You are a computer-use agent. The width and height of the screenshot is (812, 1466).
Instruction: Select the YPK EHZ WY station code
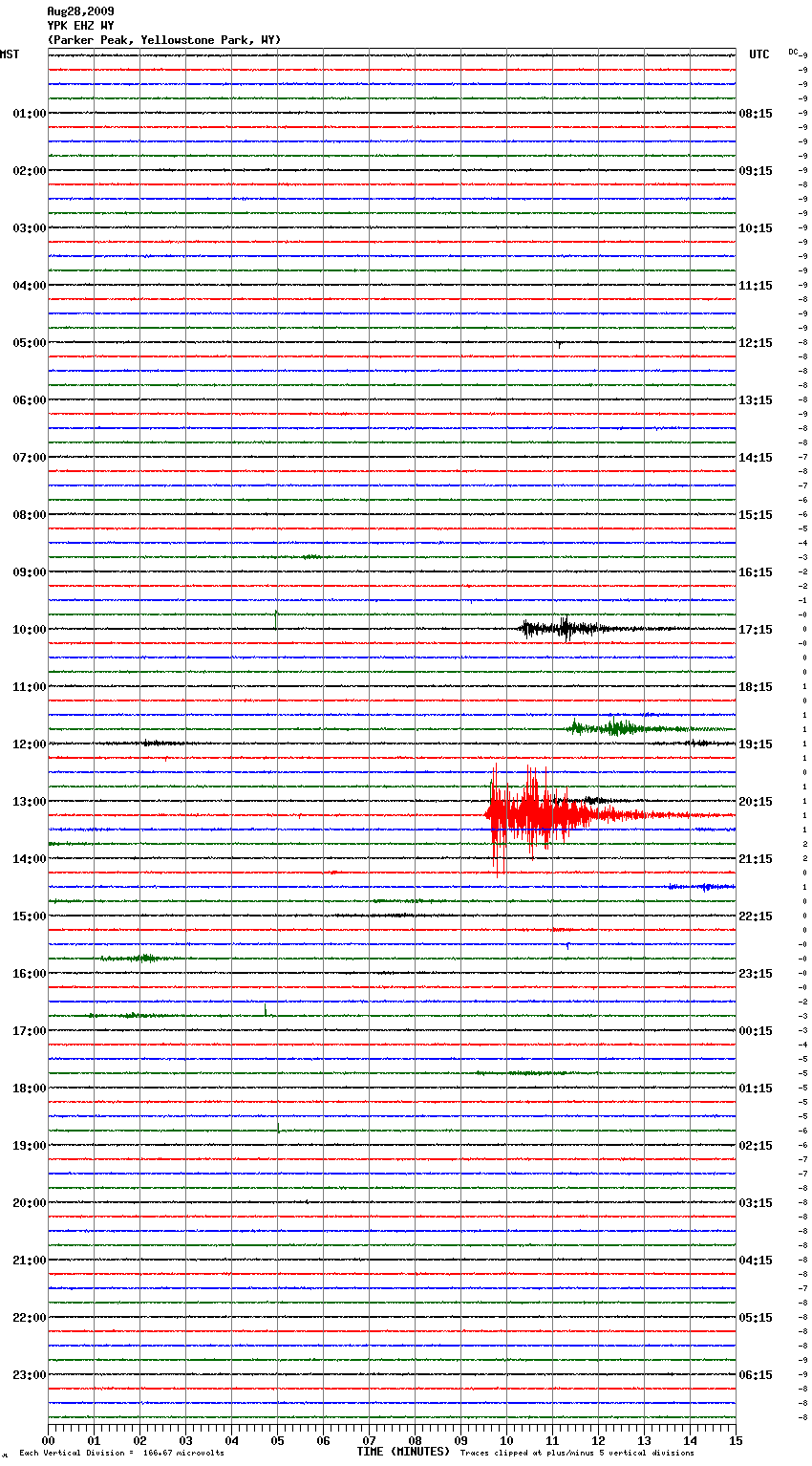80,26
